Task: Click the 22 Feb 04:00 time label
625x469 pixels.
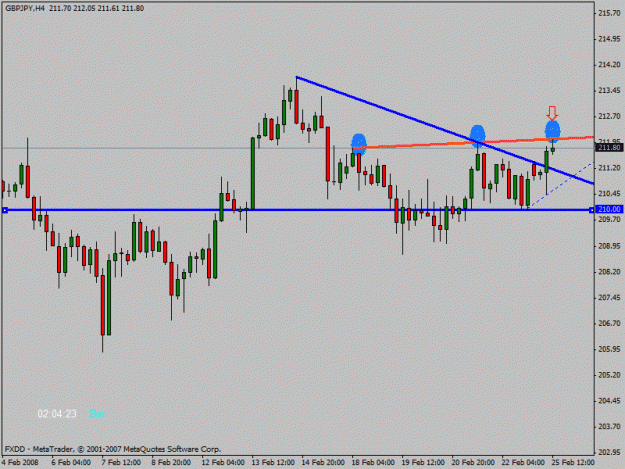Action: [x=523, y=463]
